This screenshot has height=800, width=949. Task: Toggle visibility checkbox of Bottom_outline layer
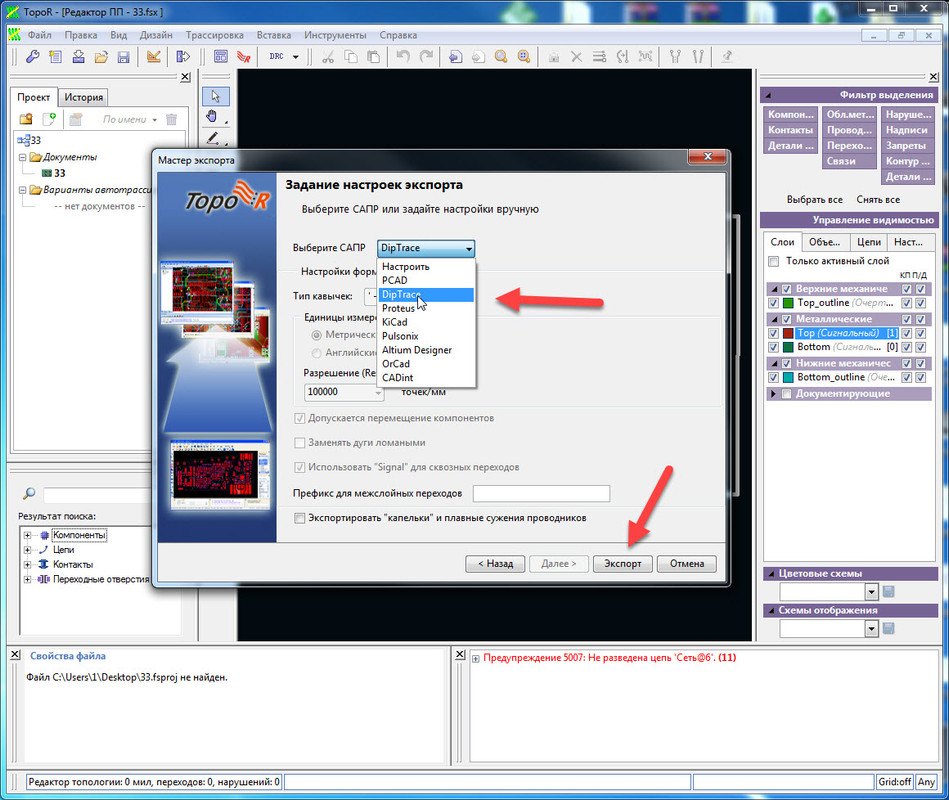773,378
